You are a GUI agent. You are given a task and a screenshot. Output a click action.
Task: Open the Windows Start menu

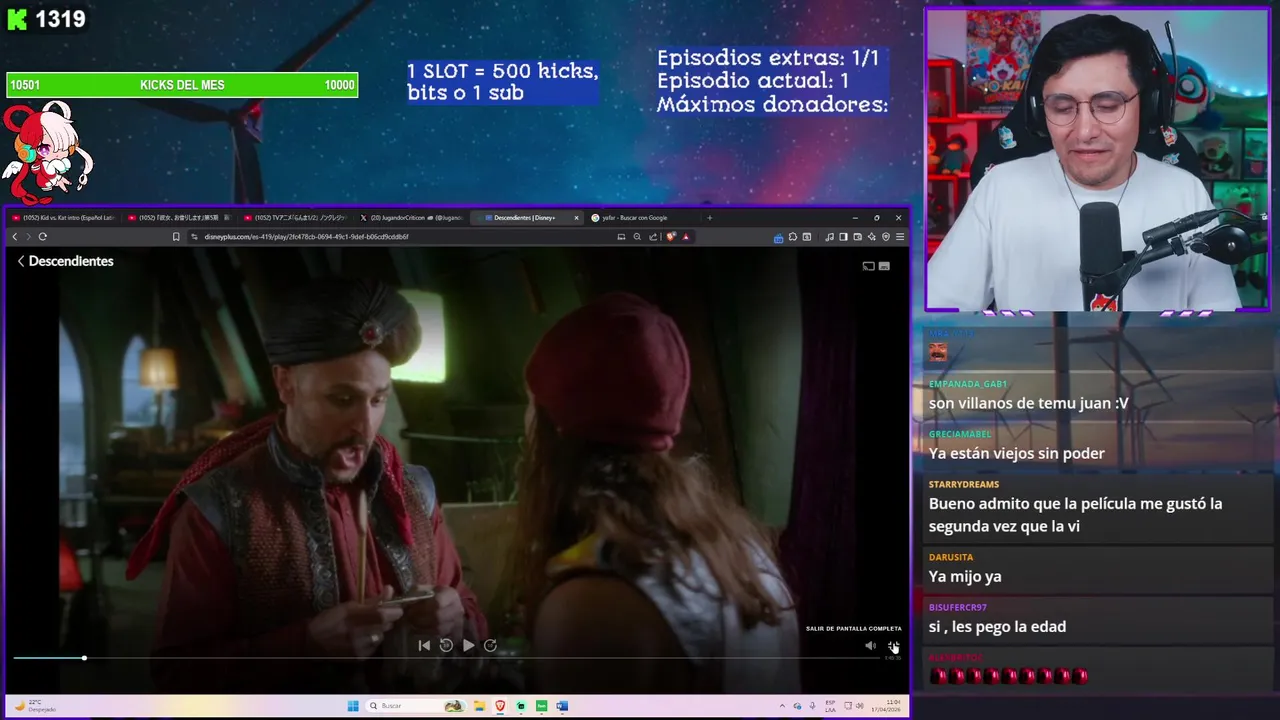pos(353,705)
